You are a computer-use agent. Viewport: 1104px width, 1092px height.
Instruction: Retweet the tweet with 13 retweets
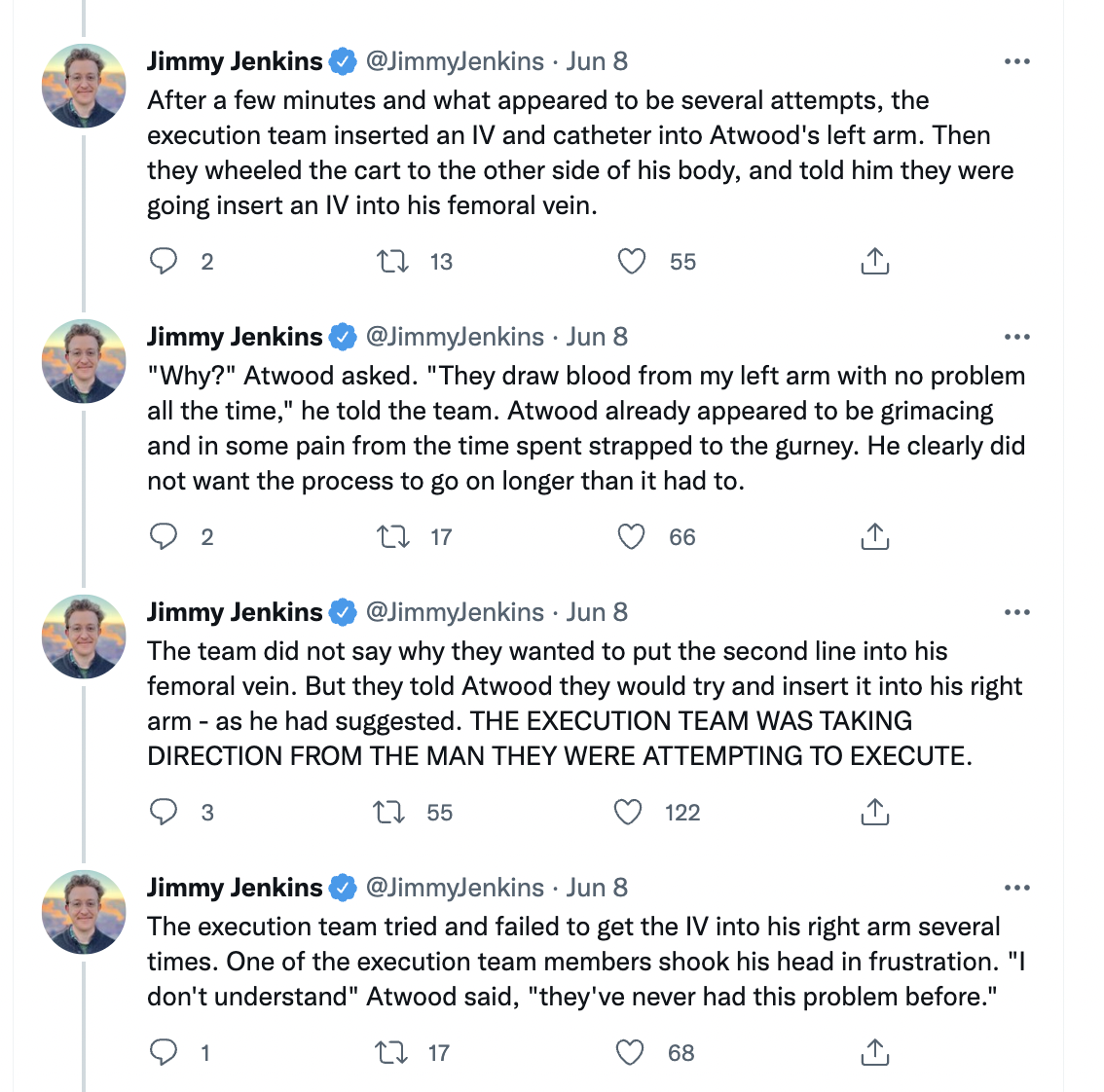393,261
